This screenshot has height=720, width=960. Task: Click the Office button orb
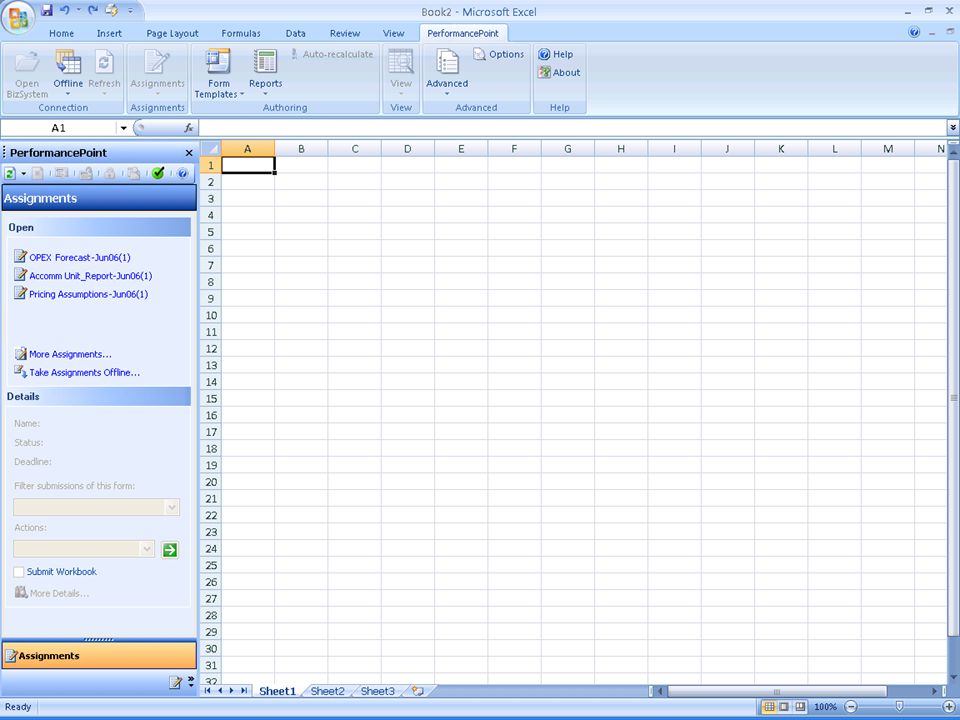pyautogui.click(x=18, y=17)
